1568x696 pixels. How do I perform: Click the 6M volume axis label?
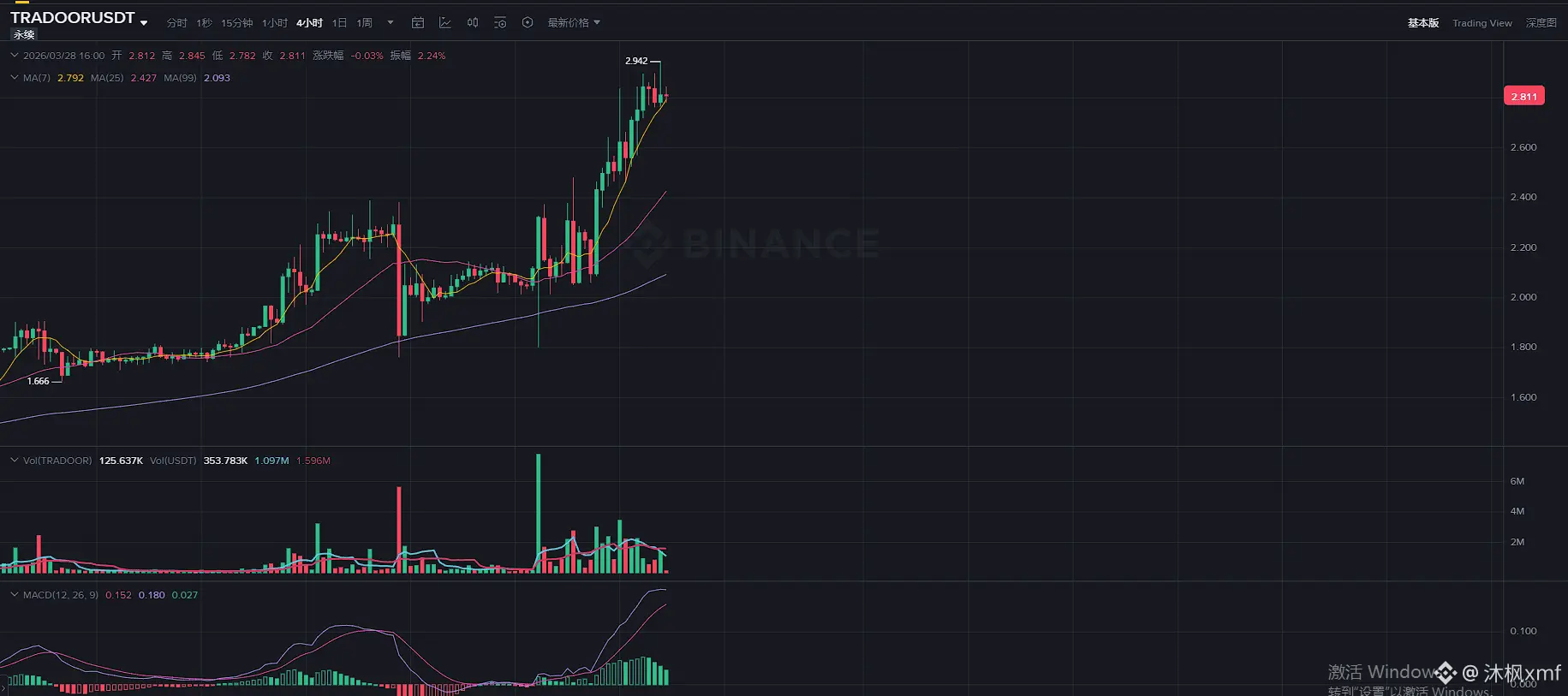click(1517, 481)
